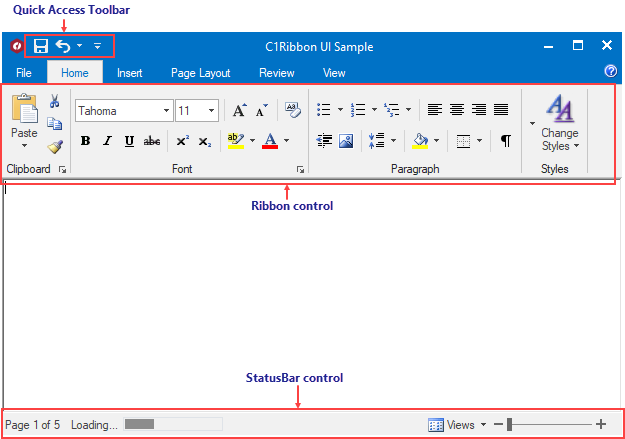Open the Numbering dropdown arrow
The width and height of the screenshot is (625, 439).
[x=374, y=110]
